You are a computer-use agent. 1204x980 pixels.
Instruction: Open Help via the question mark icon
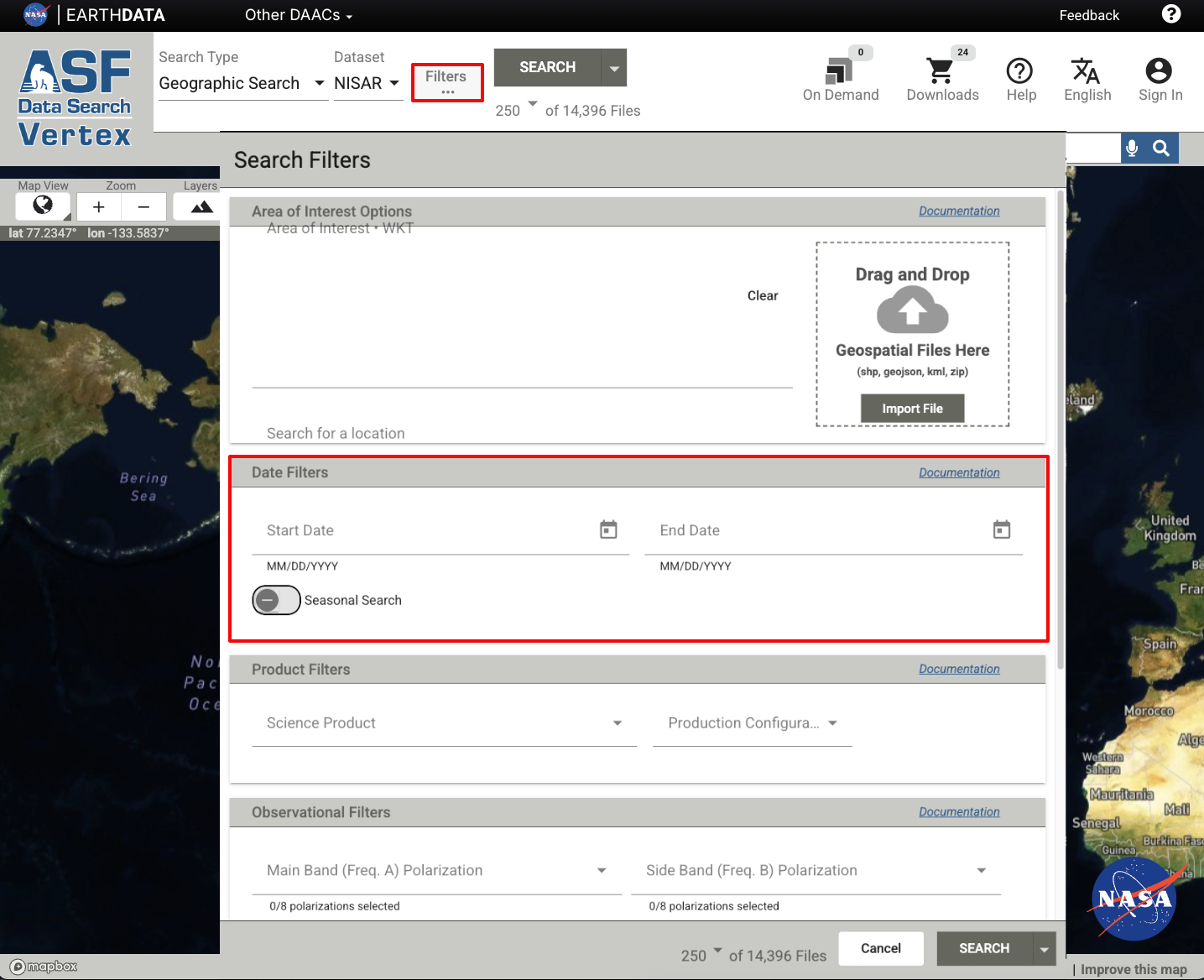1020,71
